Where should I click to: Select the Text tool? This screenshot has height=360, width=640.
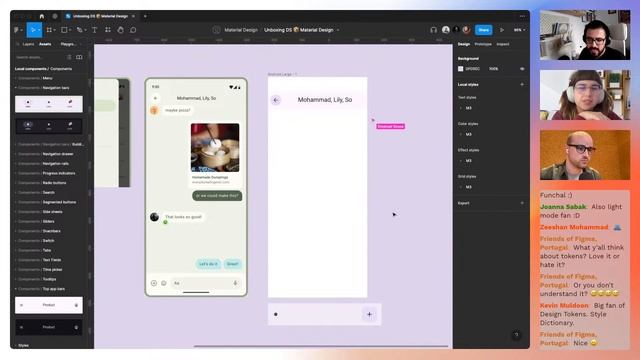(94, 30)
